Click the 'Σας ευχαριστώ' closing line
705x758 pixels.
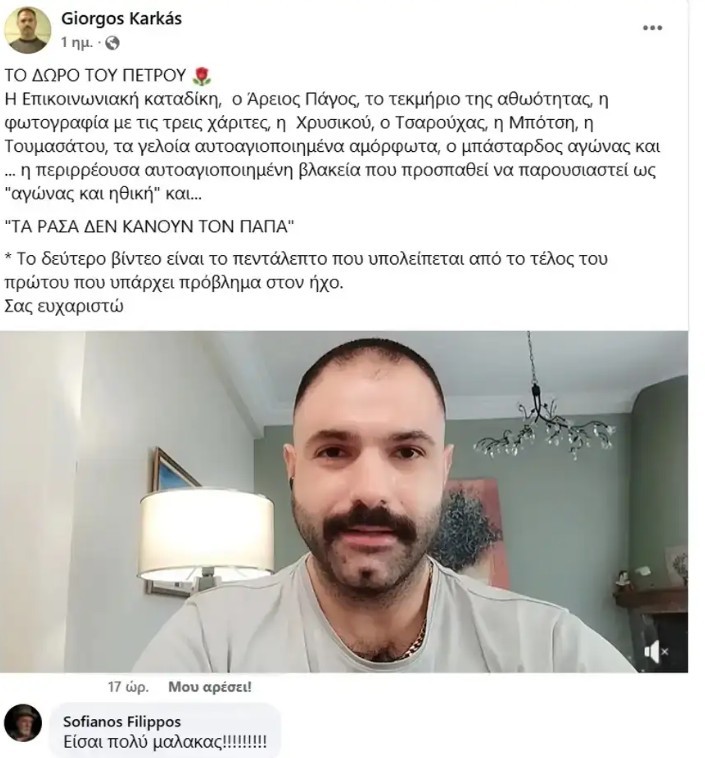tap(64, 306)
